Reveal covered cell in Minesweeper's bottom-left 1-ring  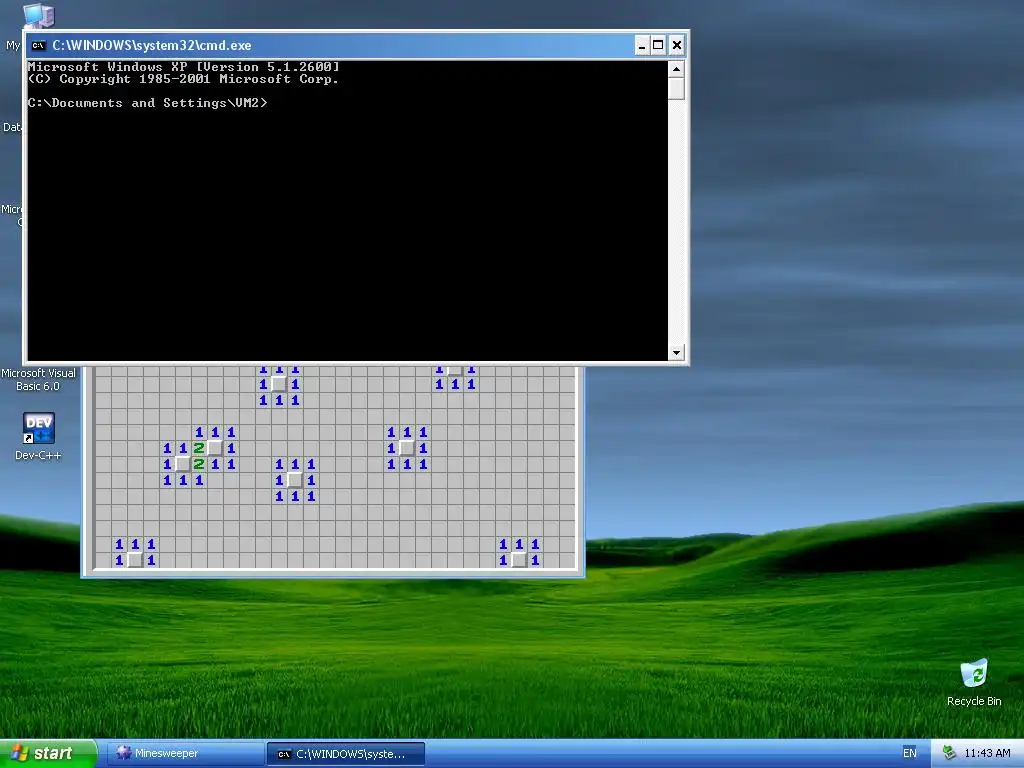coord(135,560)
